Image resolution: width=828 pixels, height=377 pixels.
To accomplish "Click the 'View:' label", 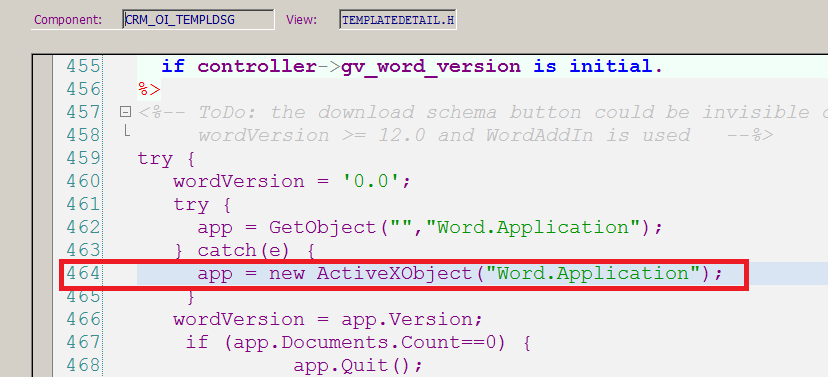I will (x=302, y=20).
